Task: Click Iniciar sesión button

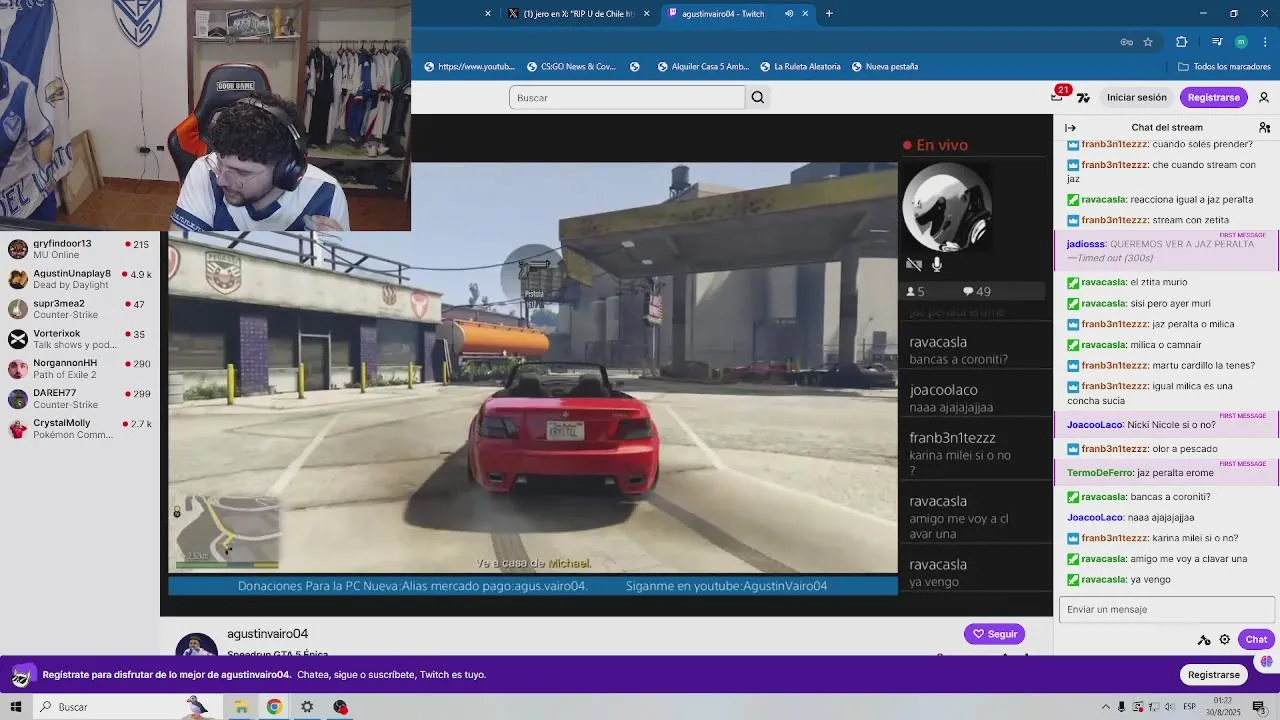Action: pyautogui.click(x=1136, y=97)
